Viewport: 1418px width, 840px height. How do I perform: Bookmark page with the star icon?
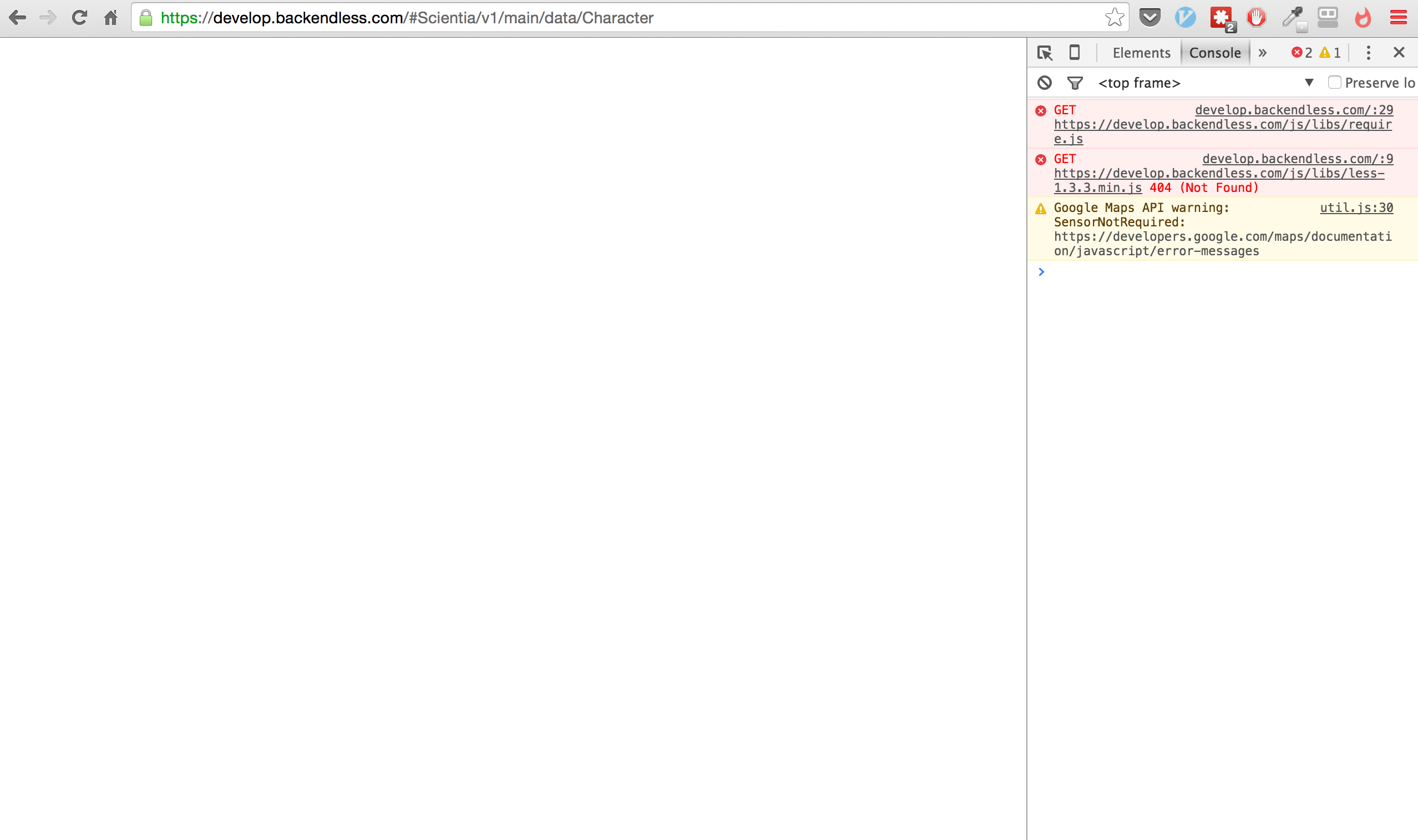pyautogui.click(x=1114, y=18)
